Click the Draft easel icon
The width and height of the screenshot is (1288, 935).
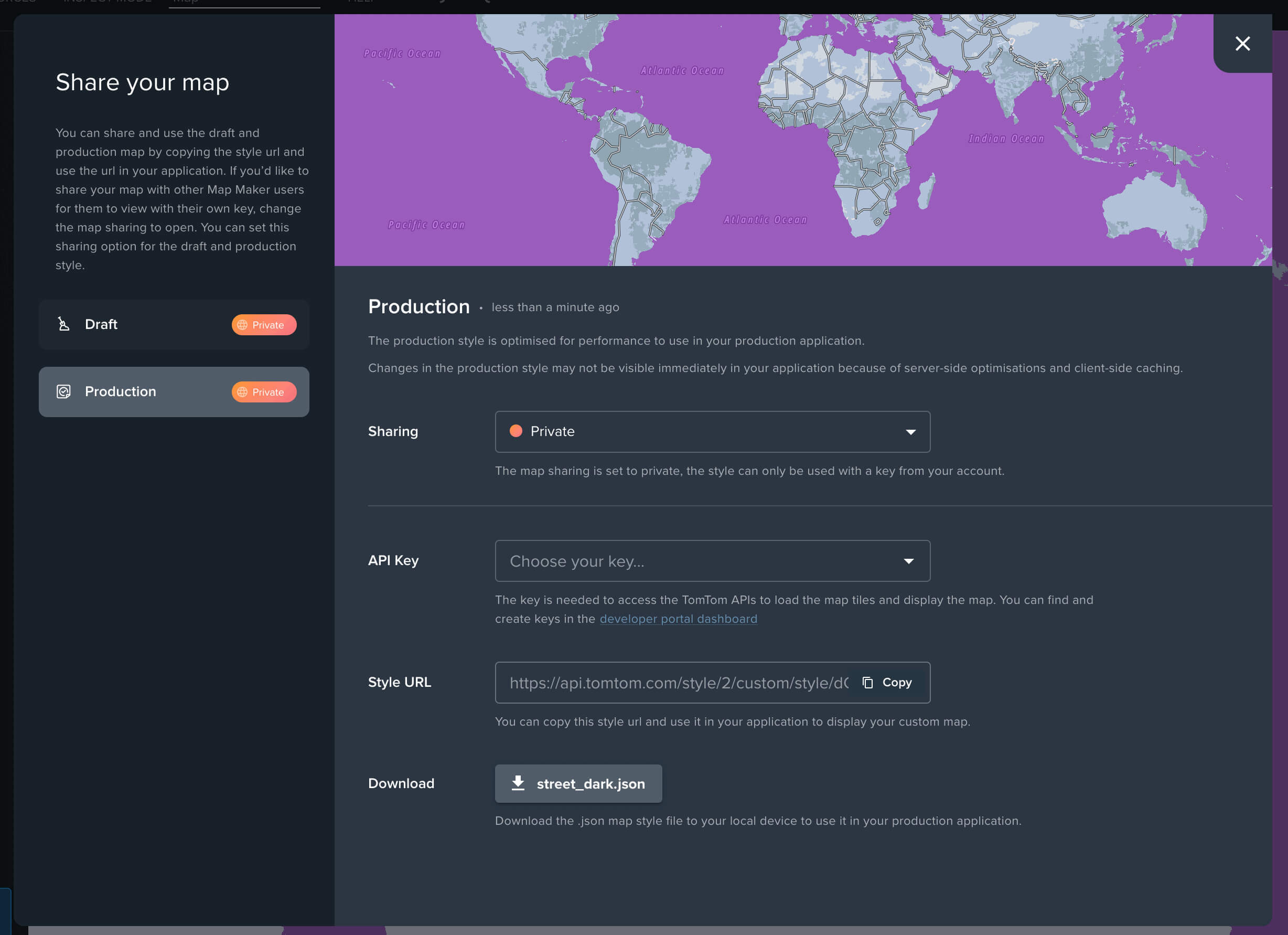tap(63, 324)
